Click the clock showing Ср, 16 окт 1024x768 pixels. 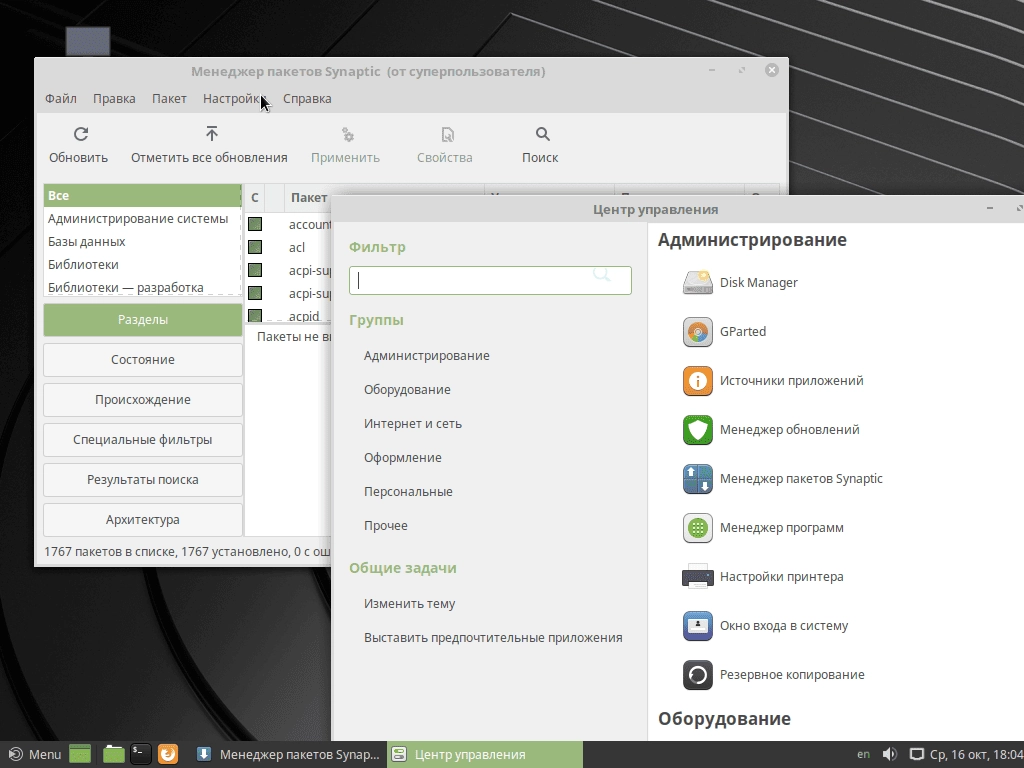pyautogui.click(x=976, y=754)
